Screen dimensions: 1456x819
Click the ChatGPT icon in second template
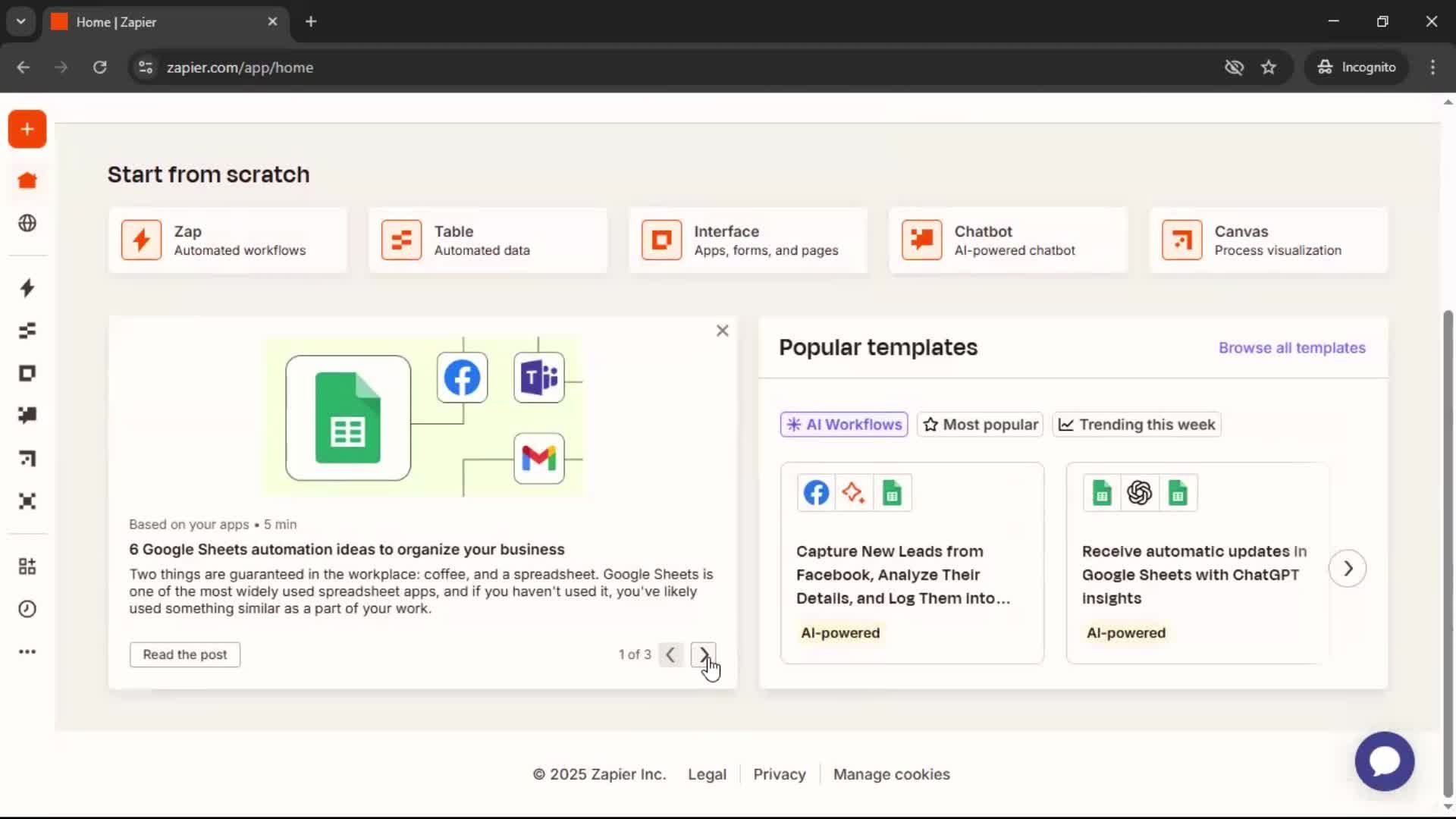point(1140,493)
